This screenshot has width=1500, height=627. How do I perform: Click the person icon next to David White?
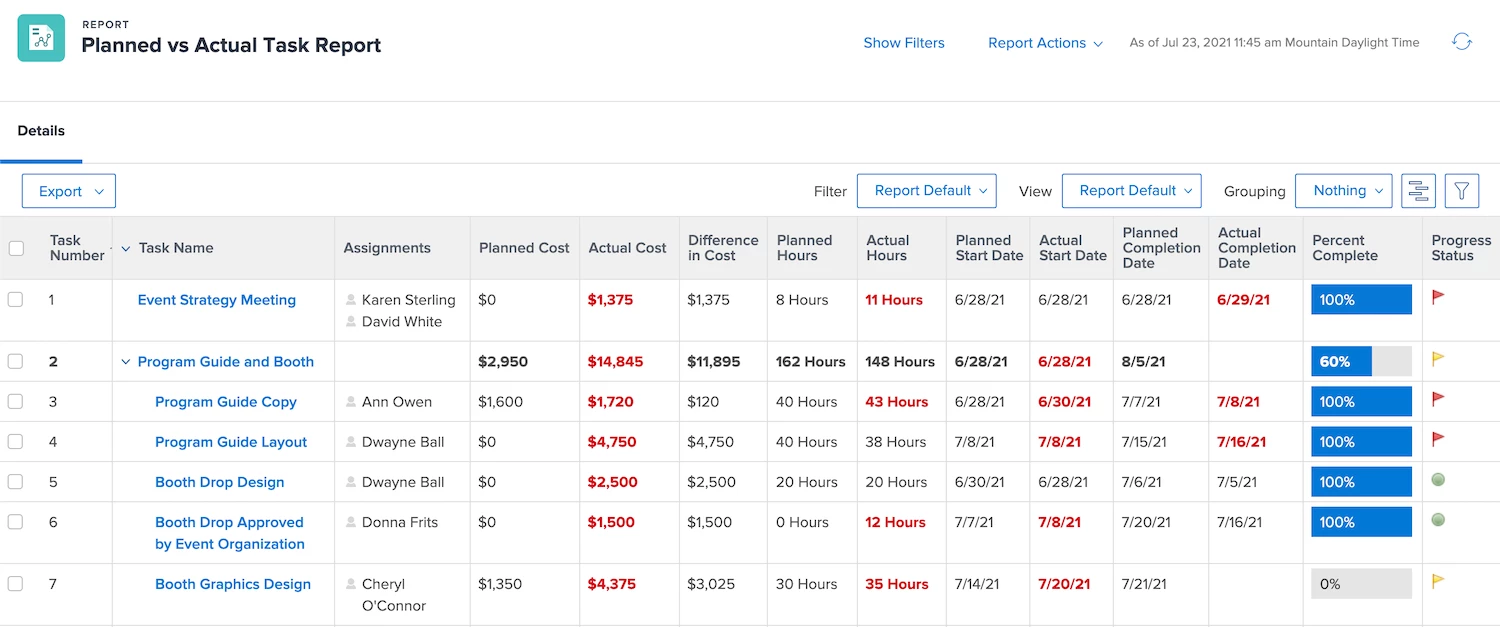[351, 322]
